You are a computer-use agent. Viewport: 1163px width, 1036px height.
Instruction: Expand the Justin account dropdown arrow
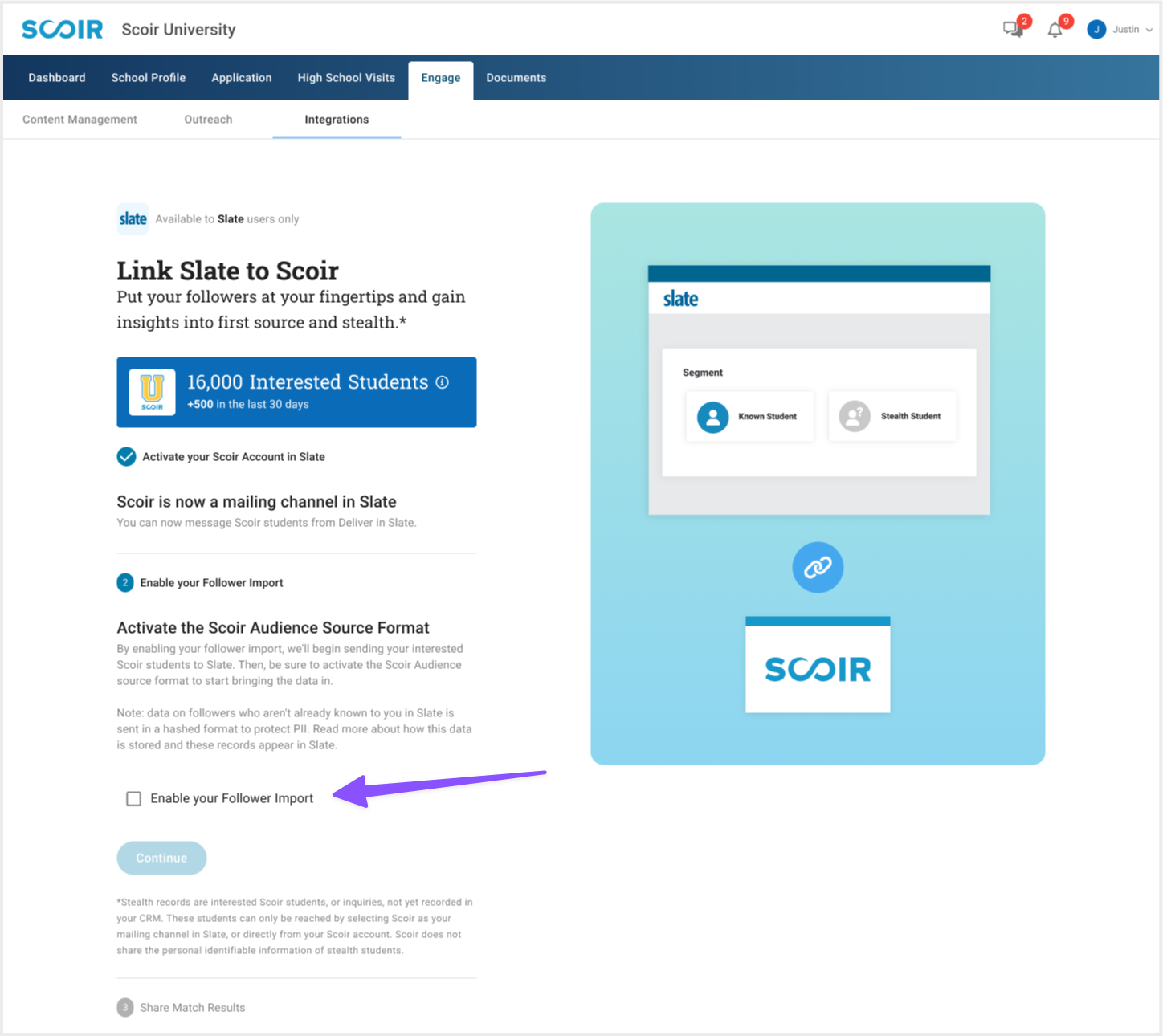[1149, 30]
